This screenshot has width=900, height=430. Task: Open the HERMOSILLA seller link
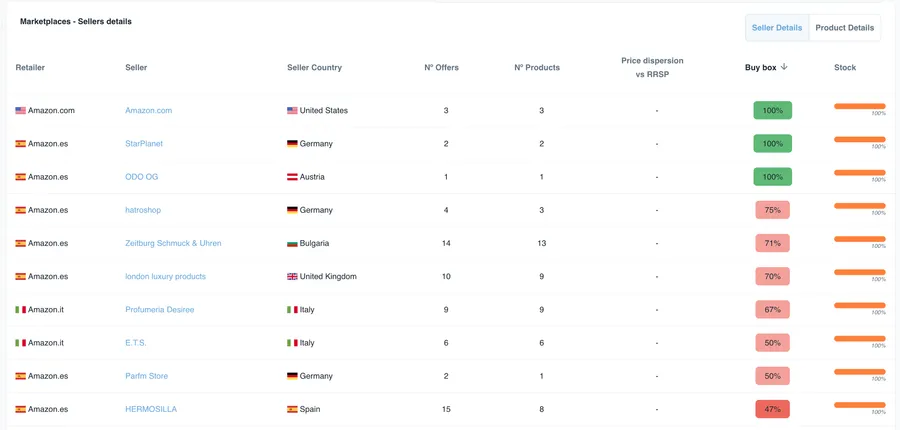pyautogui.click(x=151, y=409)
